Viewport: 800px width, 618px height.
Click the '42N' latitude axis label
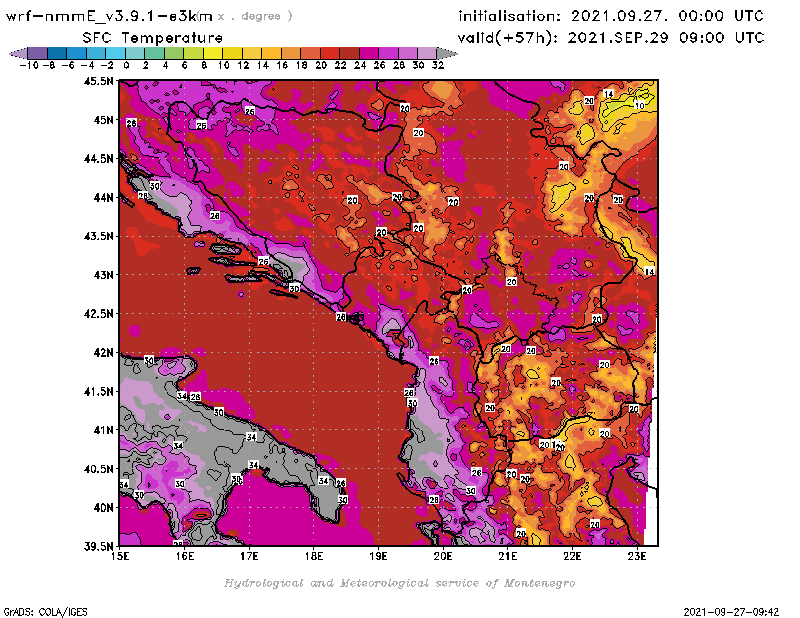[104, 353]
